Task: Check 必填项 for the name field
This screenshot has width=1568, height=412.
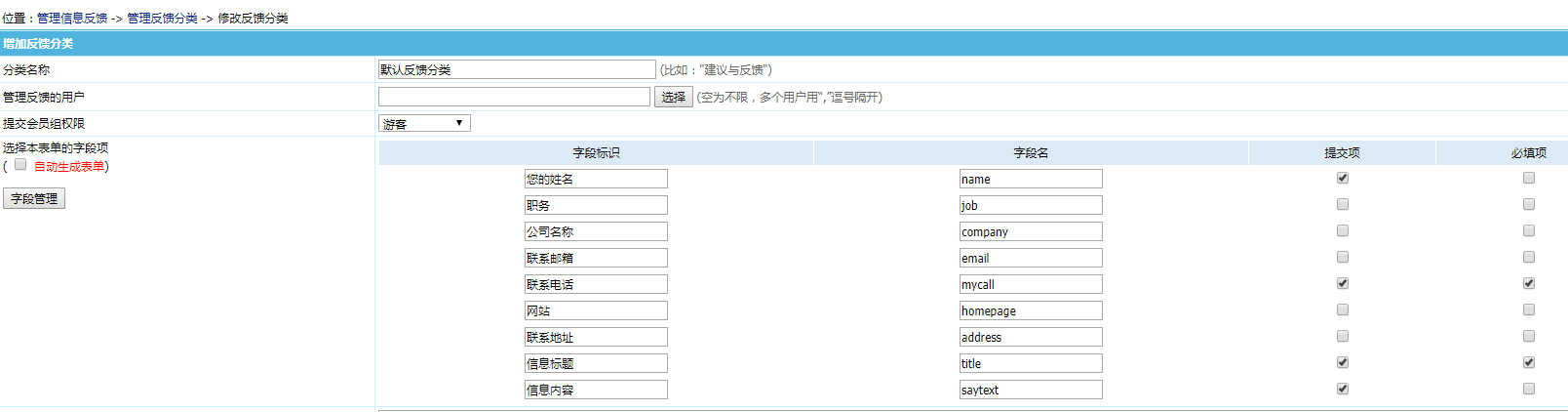Action: (x=1529, y=178)
